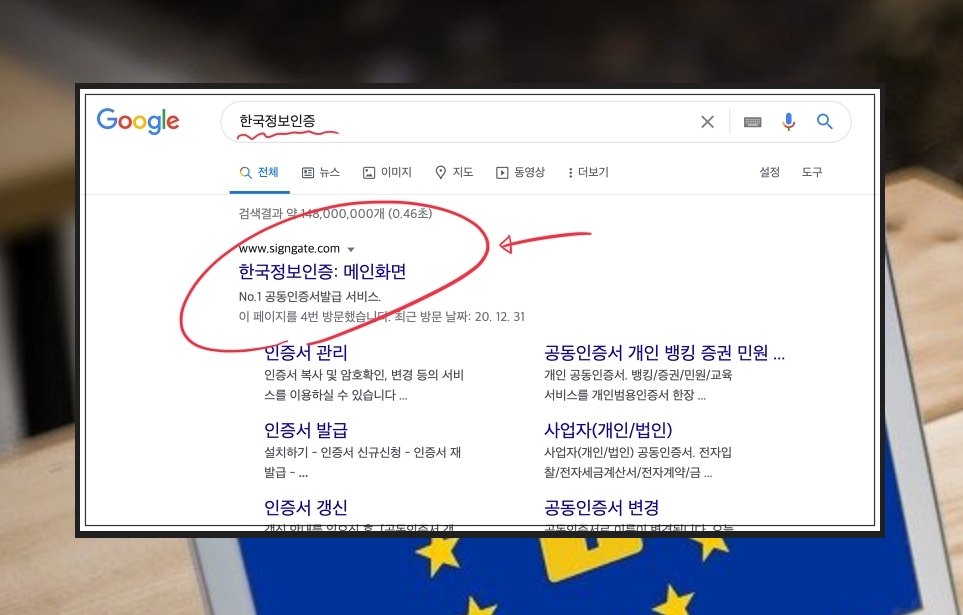Open 공동인증서 개인 뱅킹 증권 민원 sitelink
963x615 pixels.
tap(665, 353)
